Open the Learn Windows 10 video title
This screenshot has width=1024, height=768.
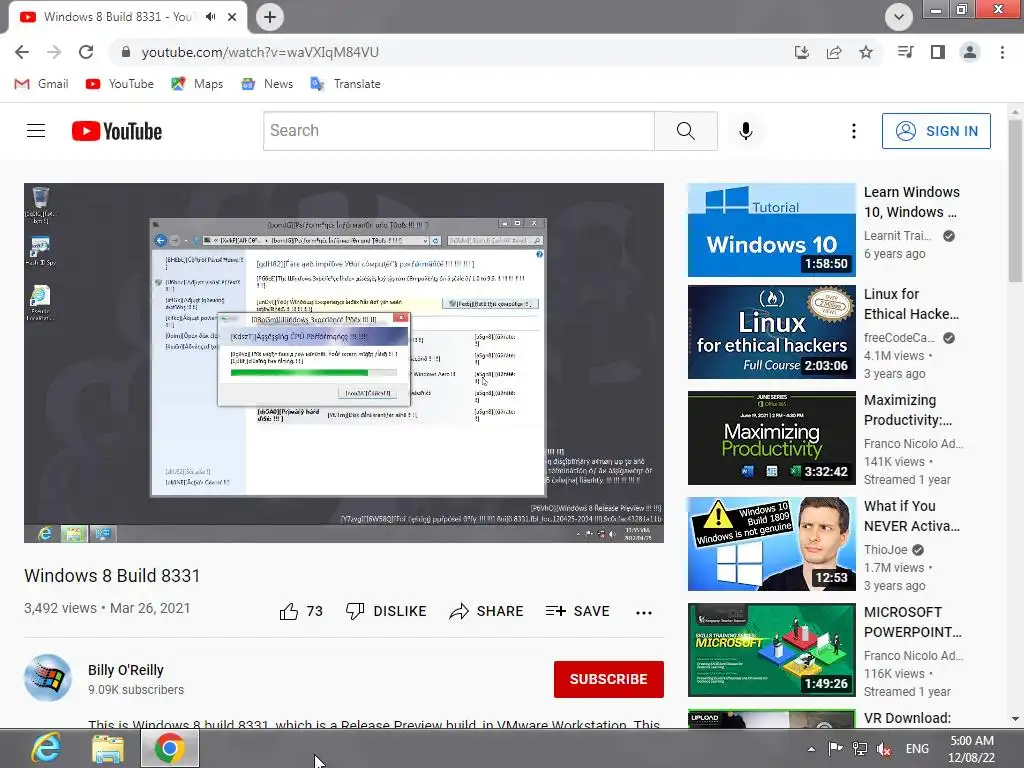[x=912, y=202]
